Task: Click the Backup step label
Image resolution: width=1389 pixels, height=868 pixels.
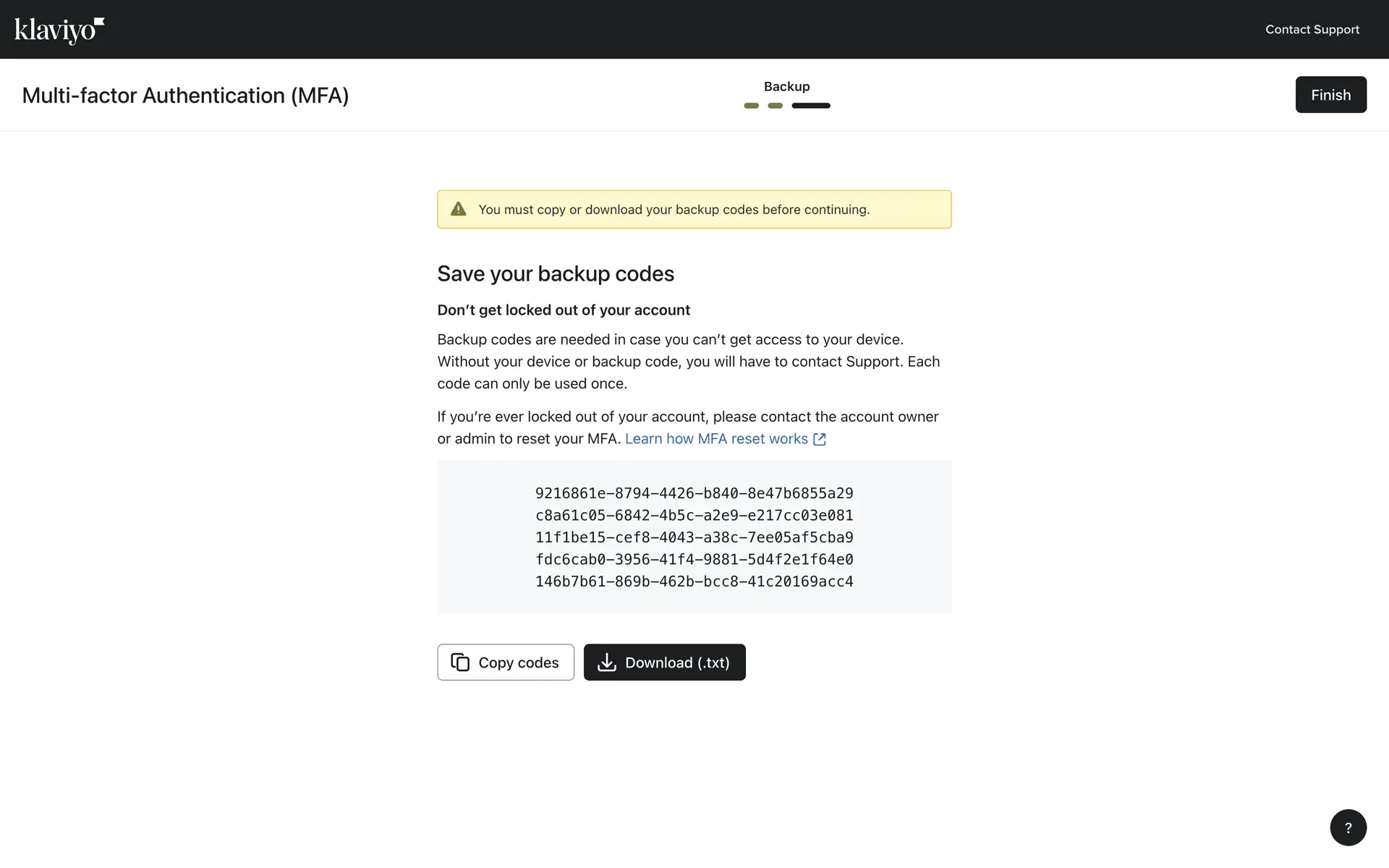Action: tap(786, 87)
